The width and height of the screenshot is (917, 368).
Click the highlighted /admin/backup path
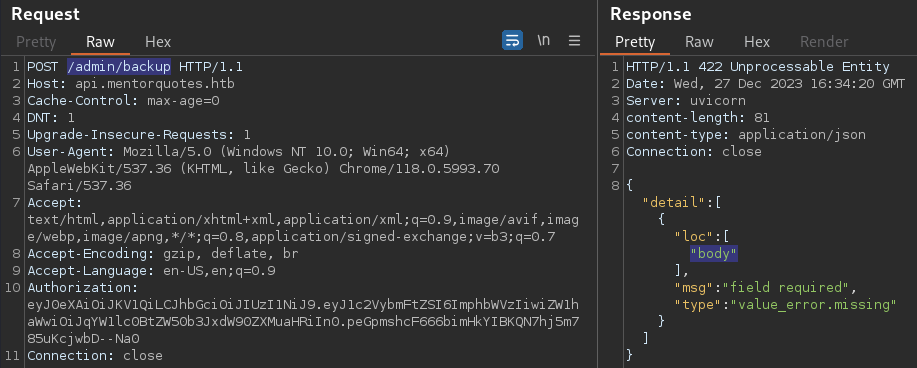click(119, 67)
